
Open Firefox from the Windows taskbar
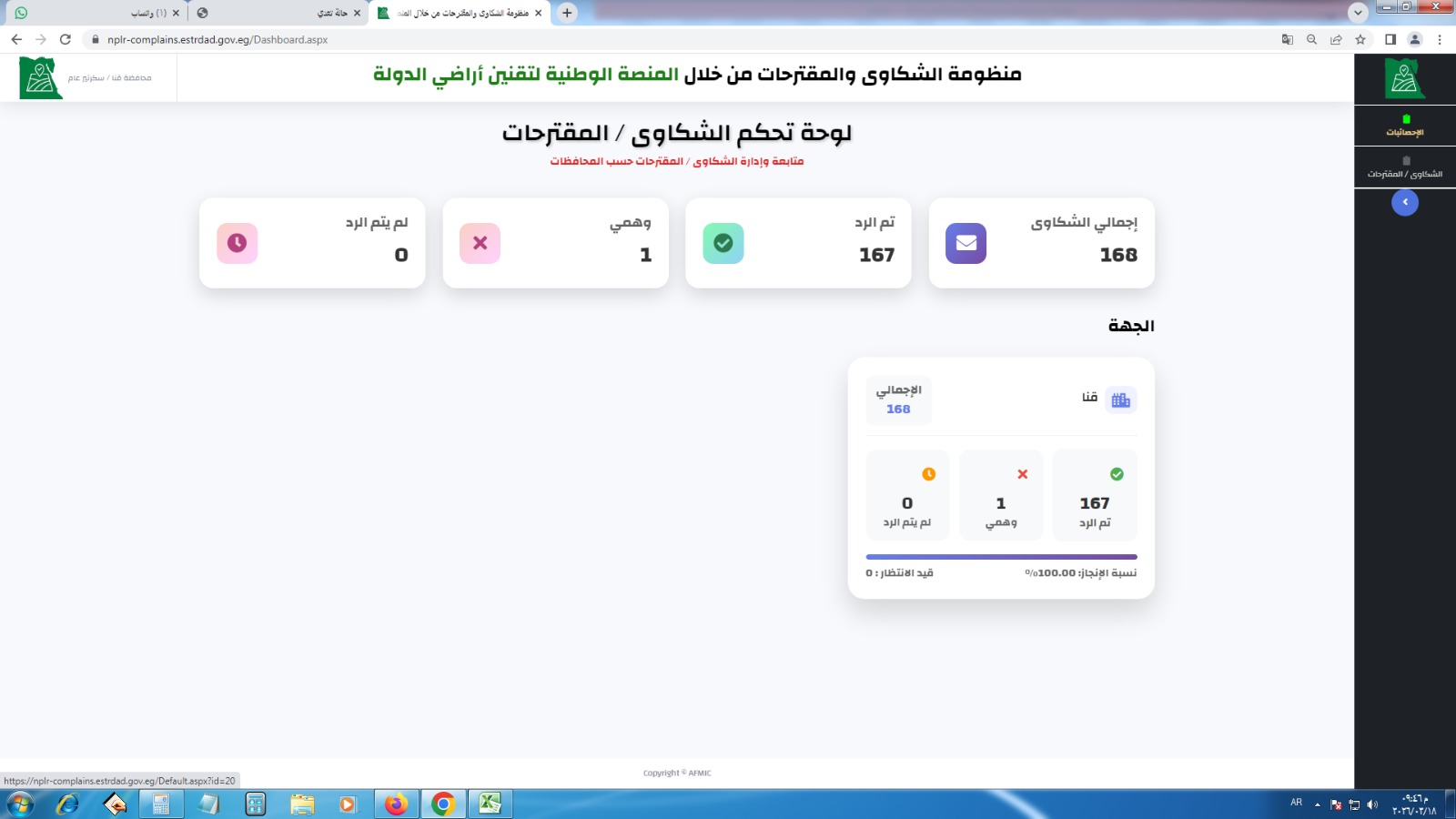396,804
